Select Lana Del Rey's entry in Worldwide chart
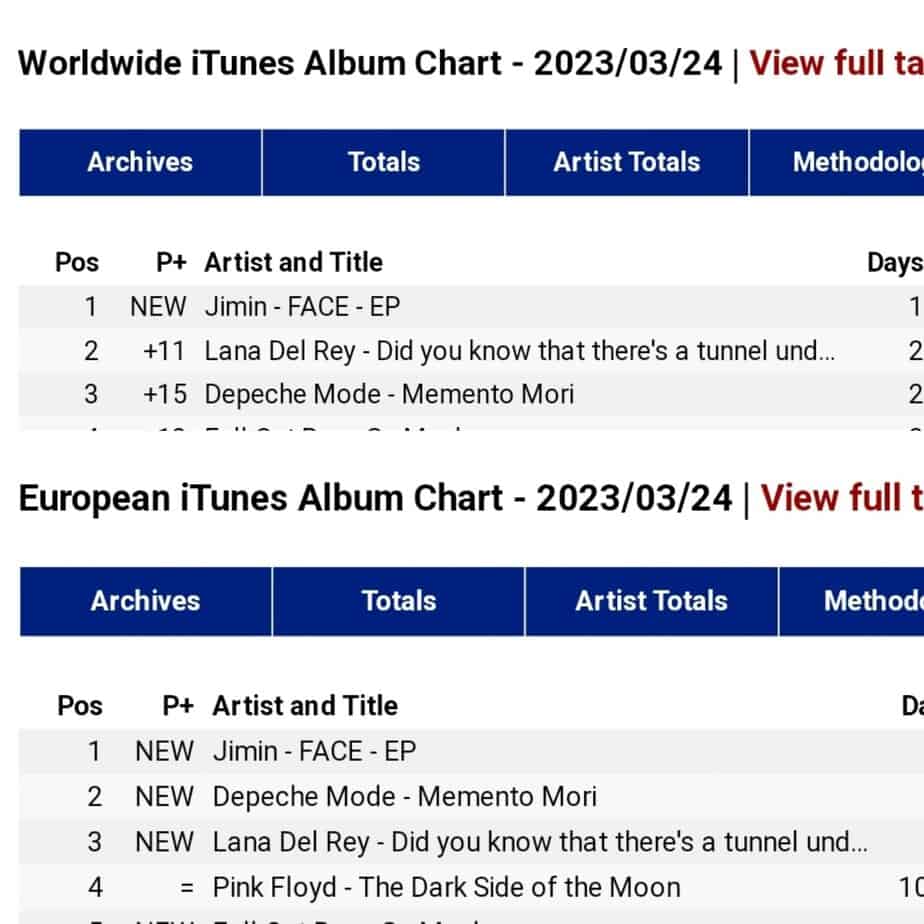924x924 pixels. 519,351
